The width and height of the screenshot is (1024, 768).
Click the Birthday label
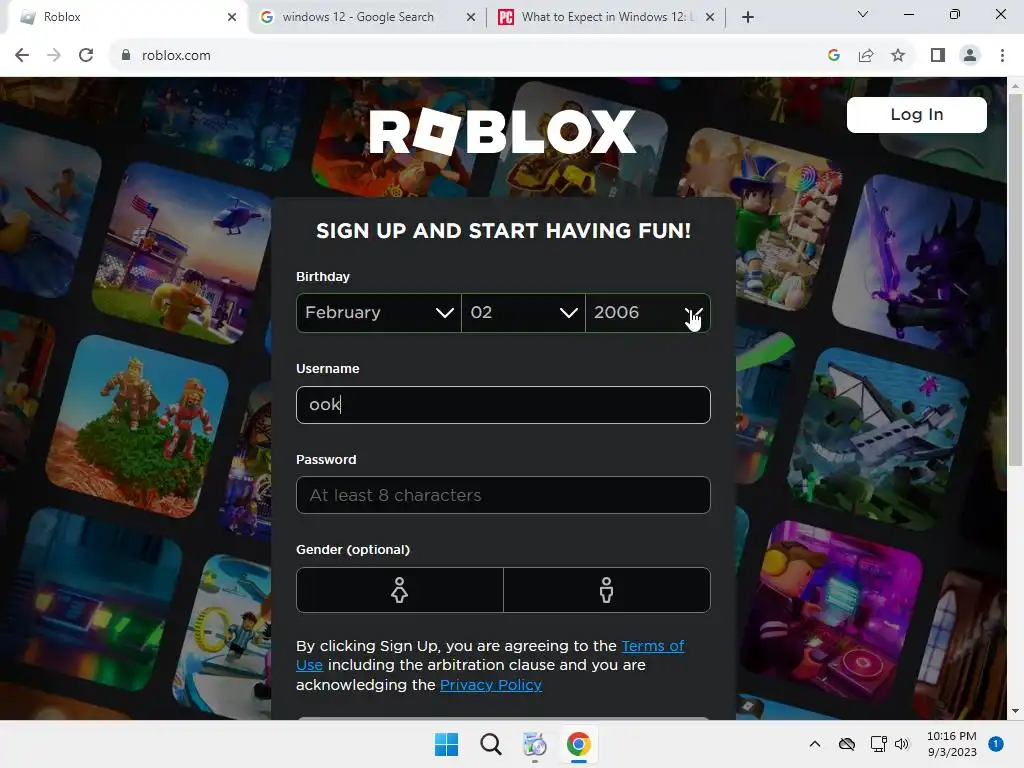tap(323, 277)
